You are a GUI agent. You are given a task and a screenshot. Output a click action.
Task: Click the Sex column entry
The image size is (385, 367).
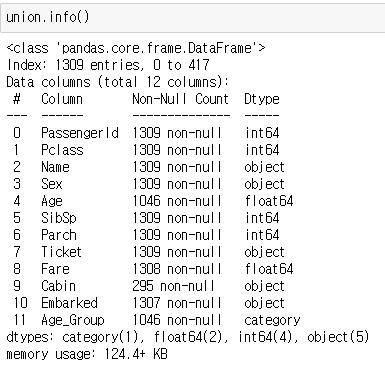point(52,184)
